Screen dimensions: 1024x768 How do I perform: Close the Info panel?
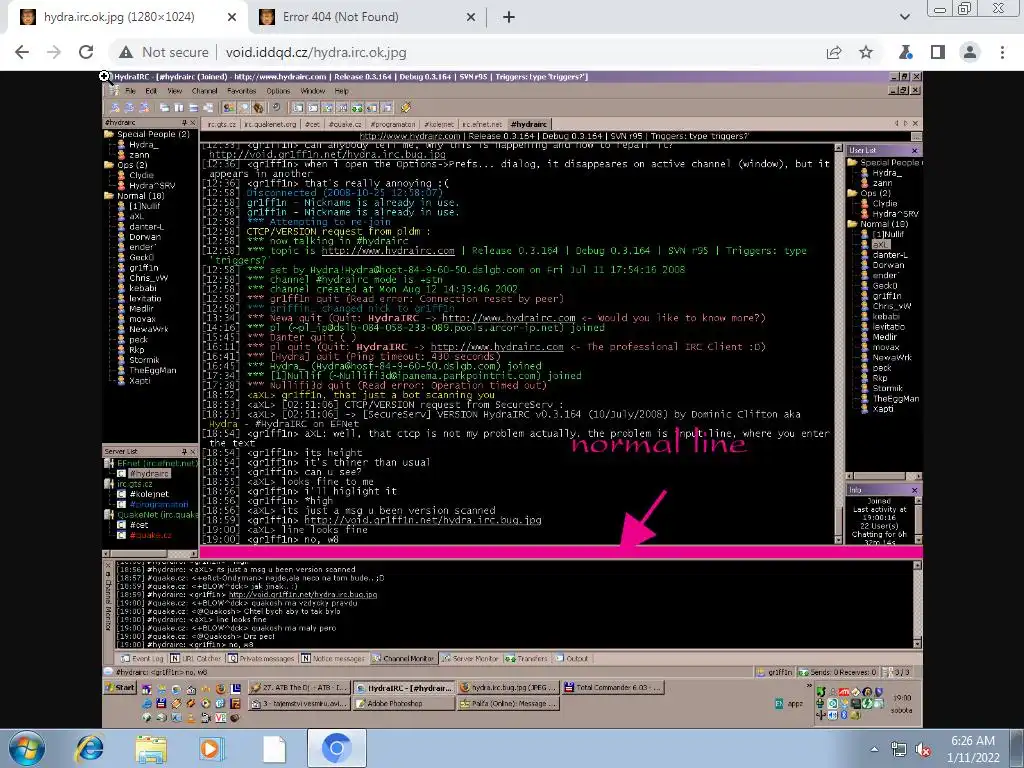pyautogui.click(x=914, y=490)
